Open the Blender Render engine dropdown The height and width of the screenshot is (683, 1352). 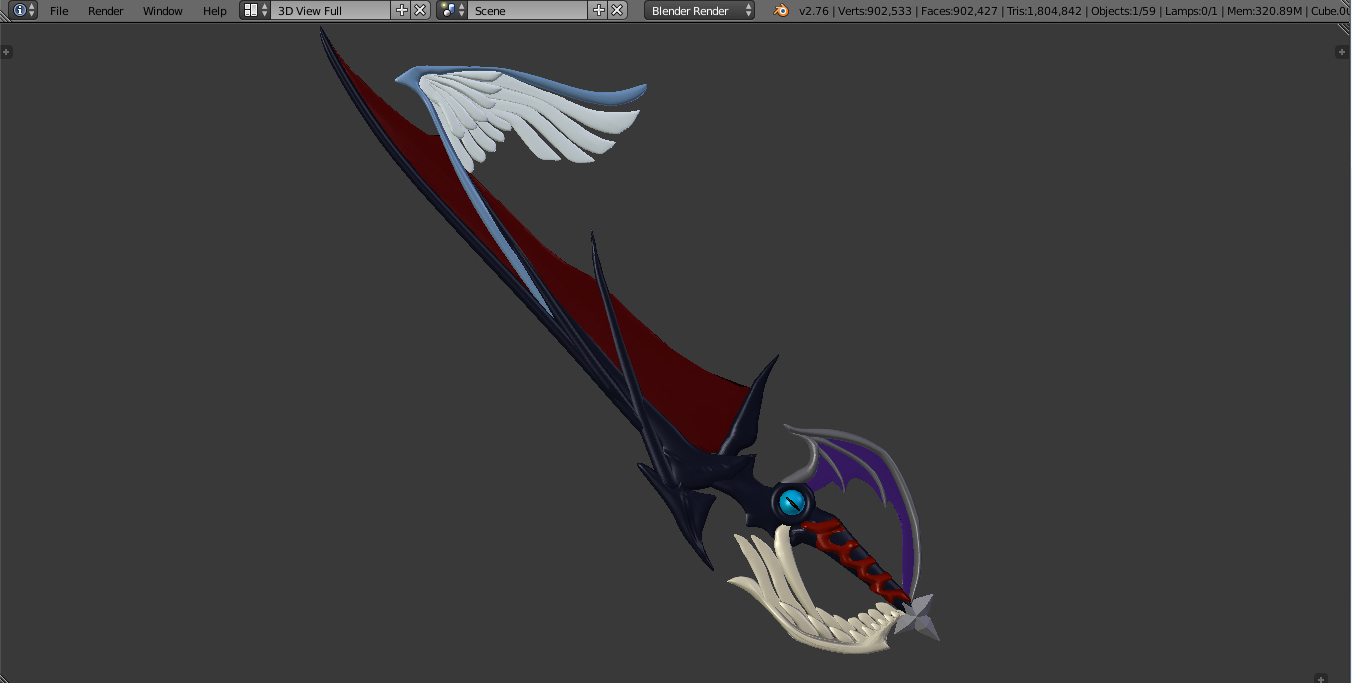point(700,10)
